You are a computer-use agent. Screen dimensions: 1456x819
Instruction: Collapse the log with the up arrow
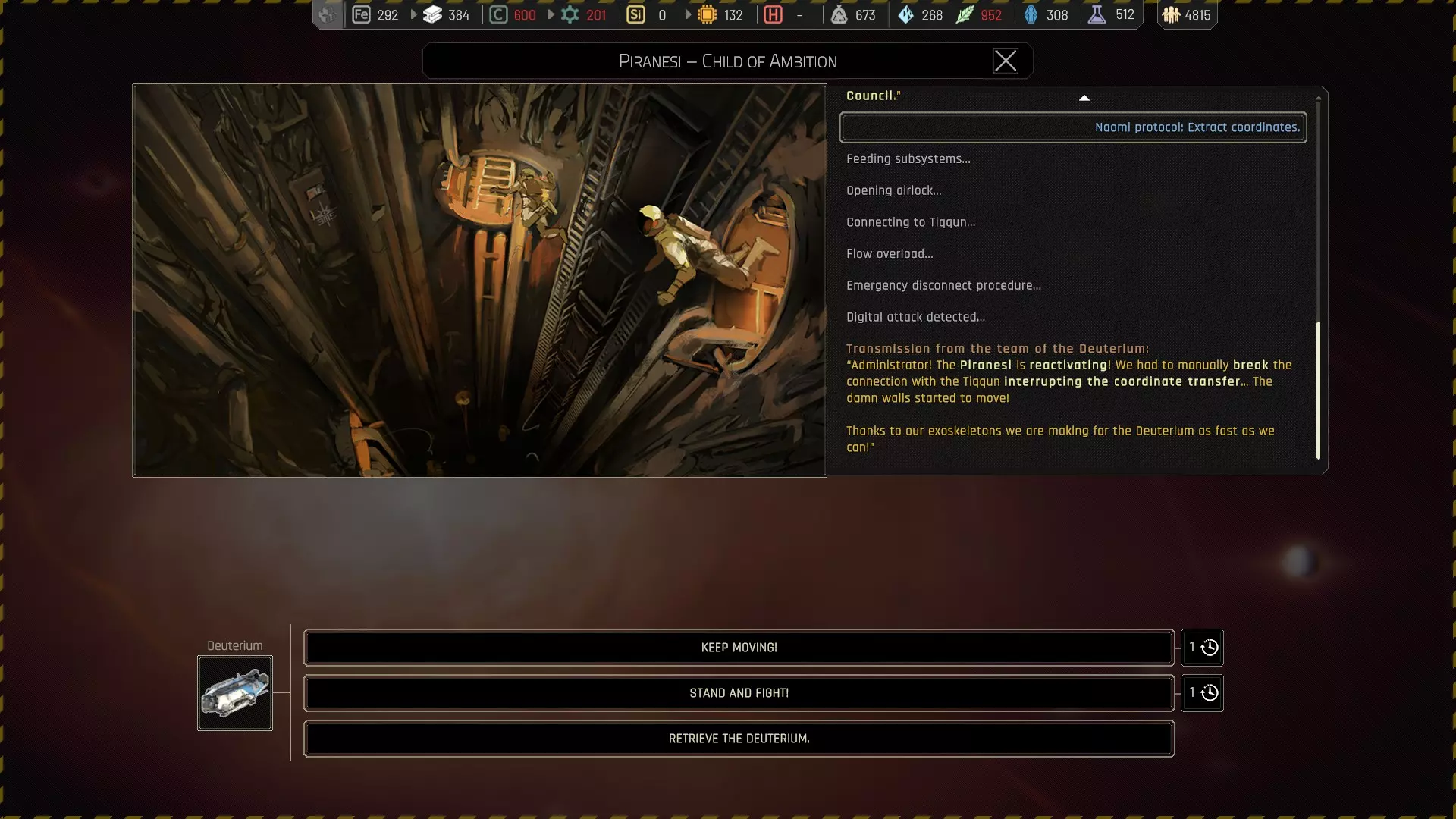point(1084,98)
